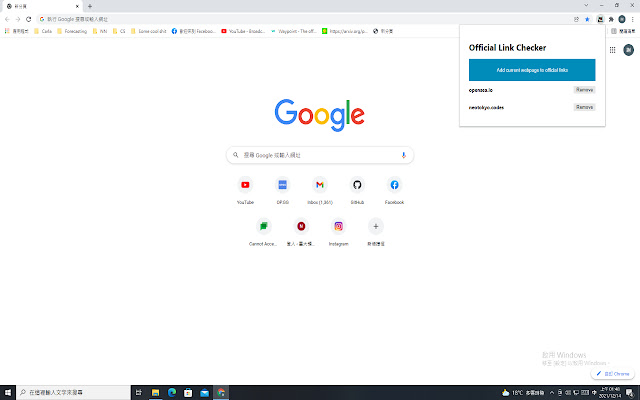Open the GitHub shortcut tile

[357, 190]
